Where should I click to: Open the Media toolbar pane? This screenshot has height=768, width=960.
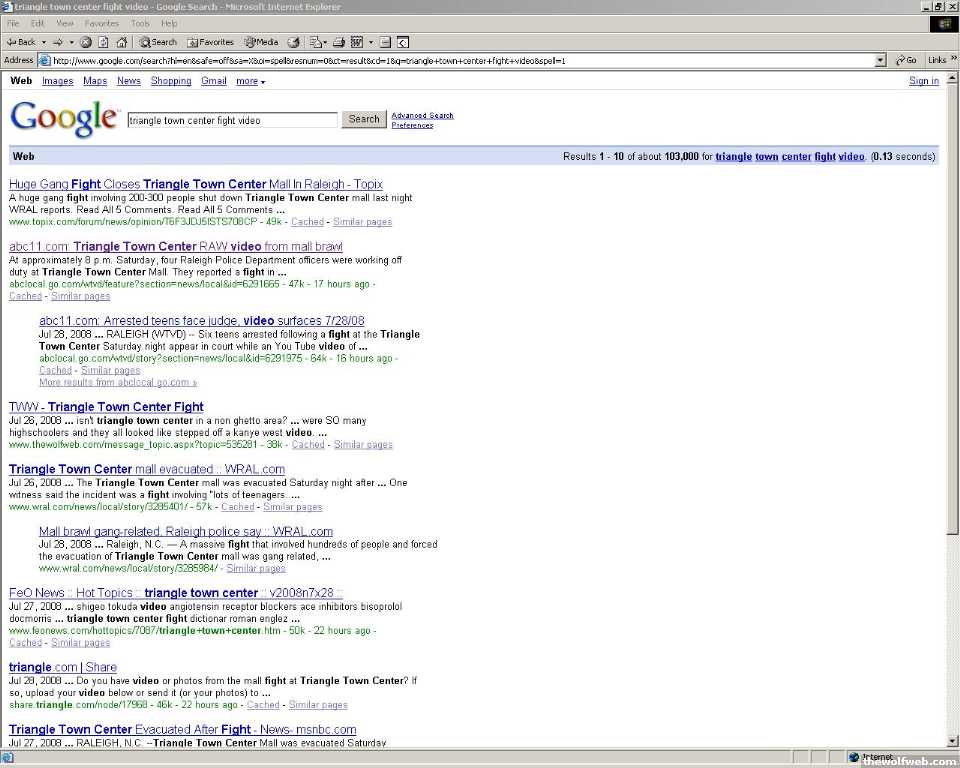261,42
